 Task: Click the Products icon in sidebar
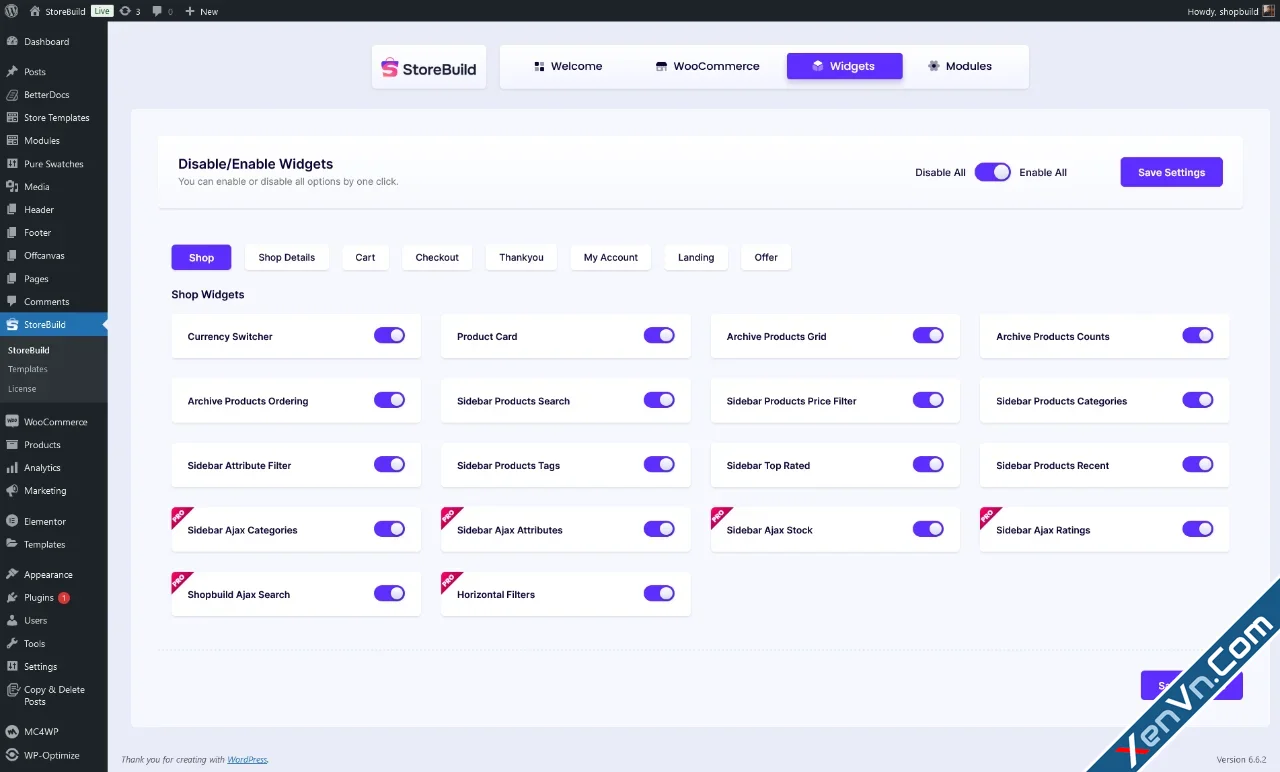click(12, 445)
